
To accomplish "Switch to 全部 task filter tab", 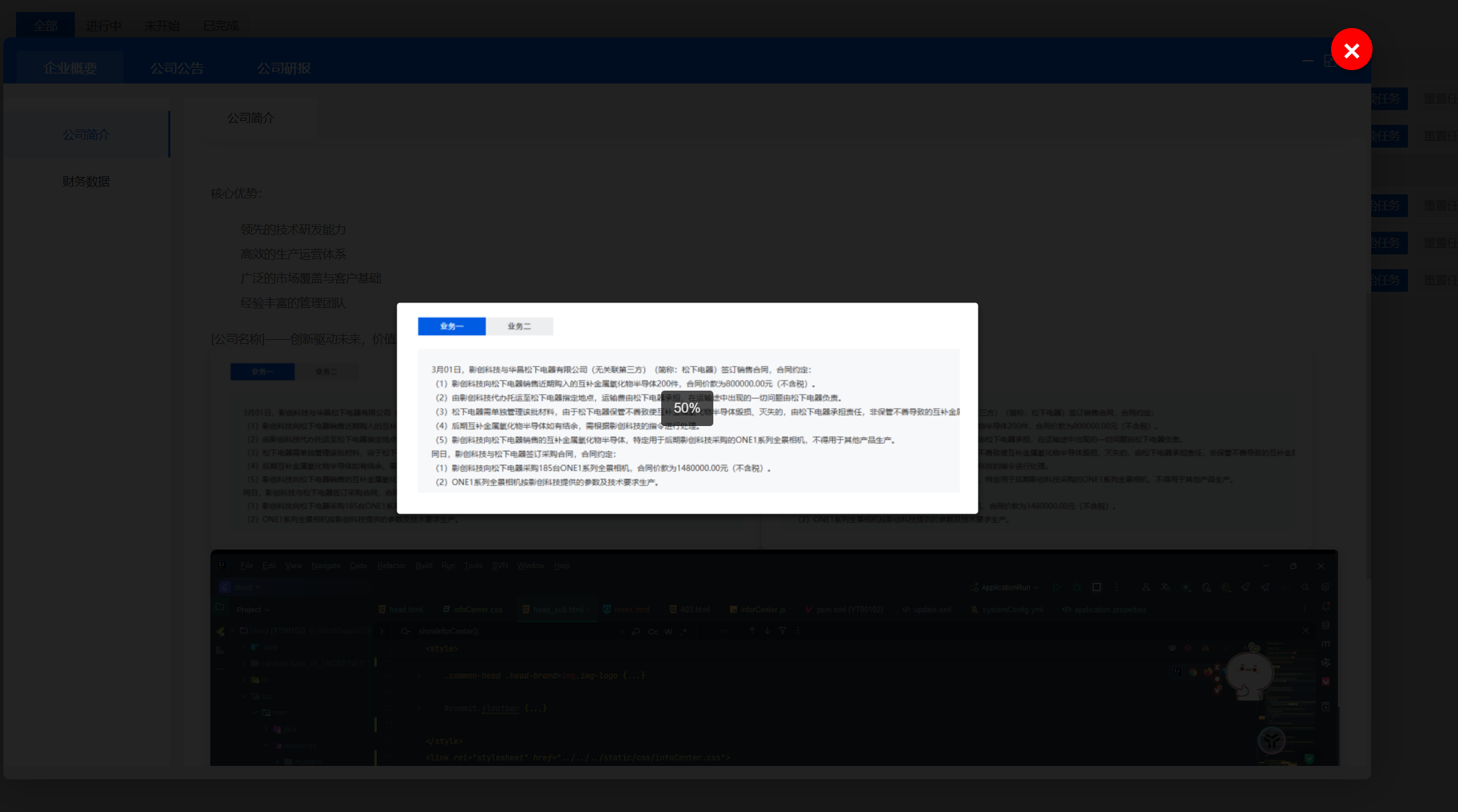I will (x=45, y=25).
